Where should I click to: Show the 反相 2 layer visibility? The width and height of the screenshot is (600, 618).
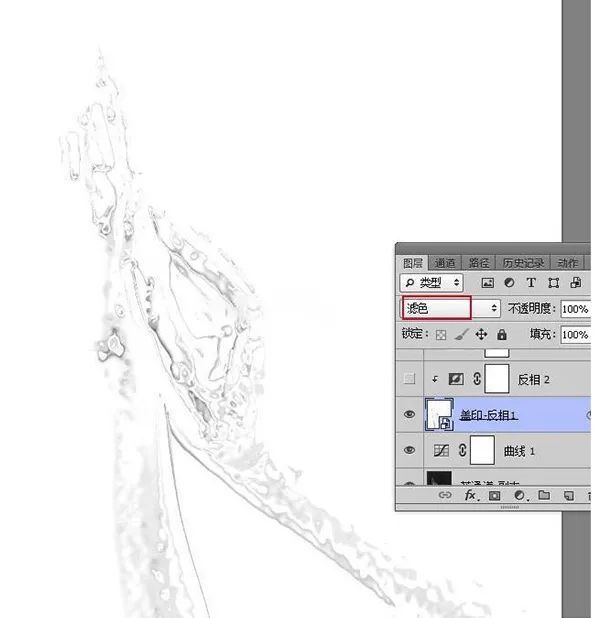click(409, 380)
